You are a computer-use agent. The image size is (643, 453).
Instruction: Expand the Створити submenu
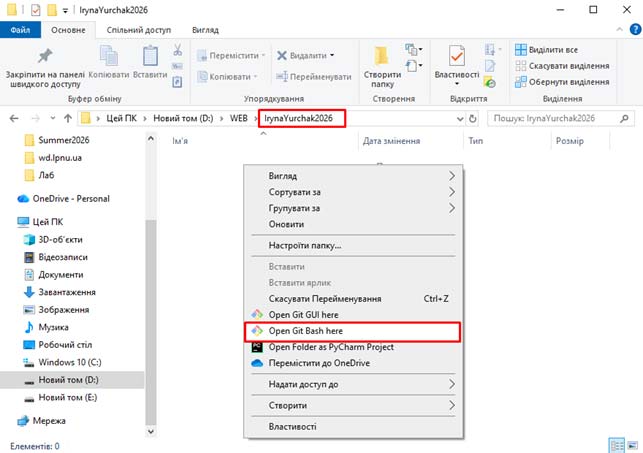click(x=353, y=405)
